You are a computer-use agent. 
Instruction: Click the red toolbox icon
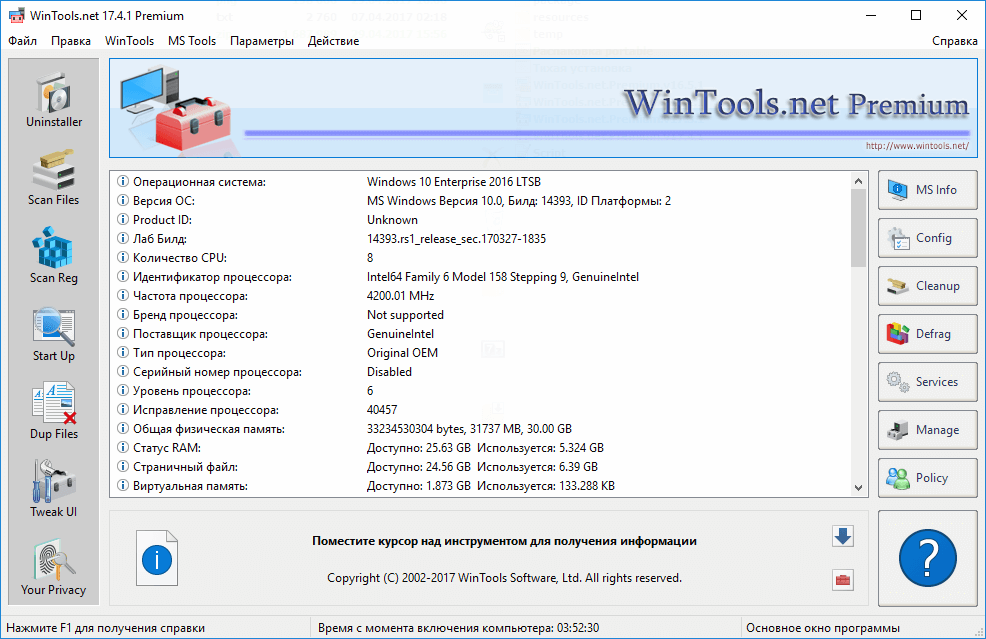(x=842, y=579)
